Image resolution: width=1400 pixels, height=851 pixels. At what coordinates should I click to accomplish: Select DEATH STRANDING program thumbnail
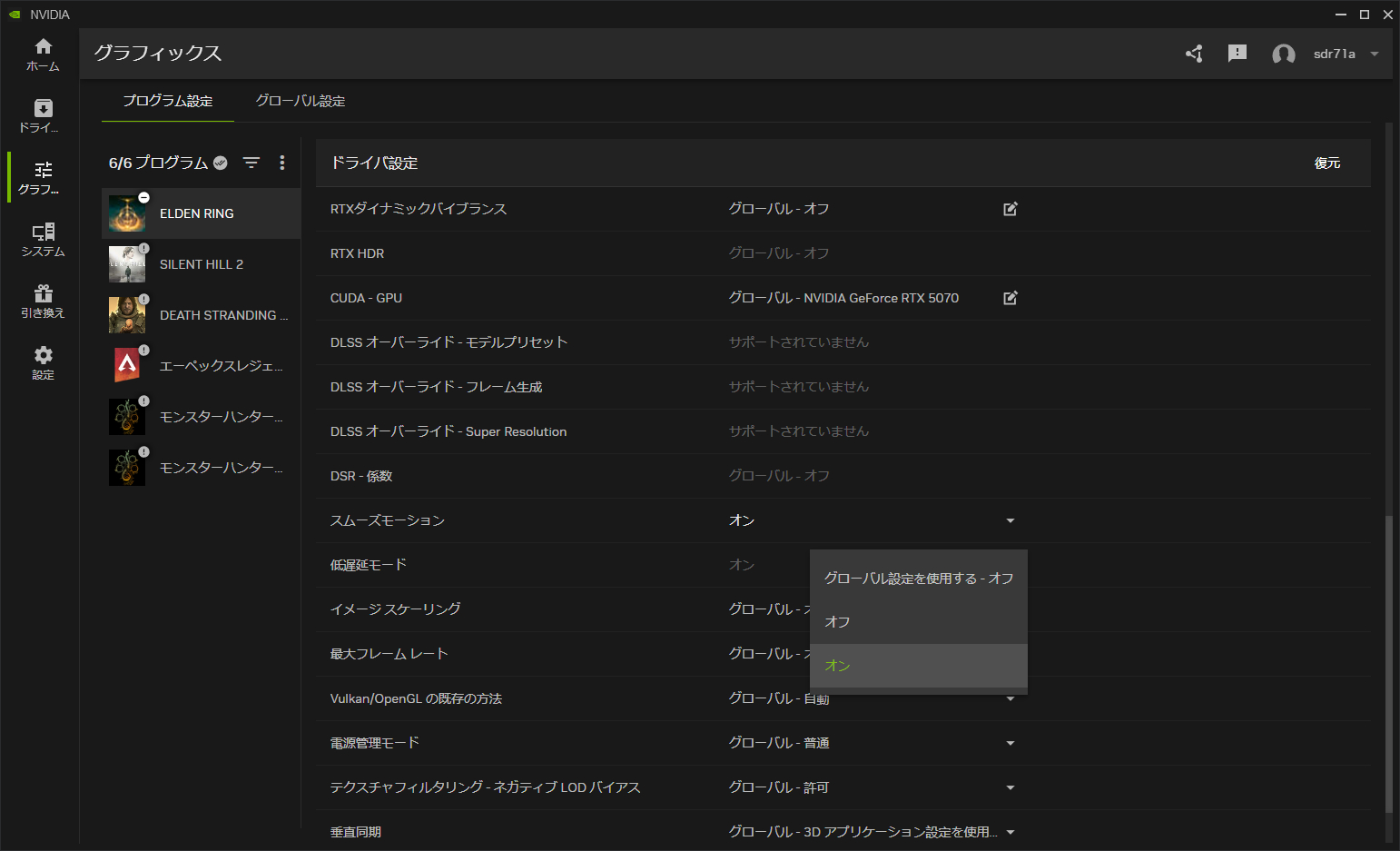[x=127, y=315]
